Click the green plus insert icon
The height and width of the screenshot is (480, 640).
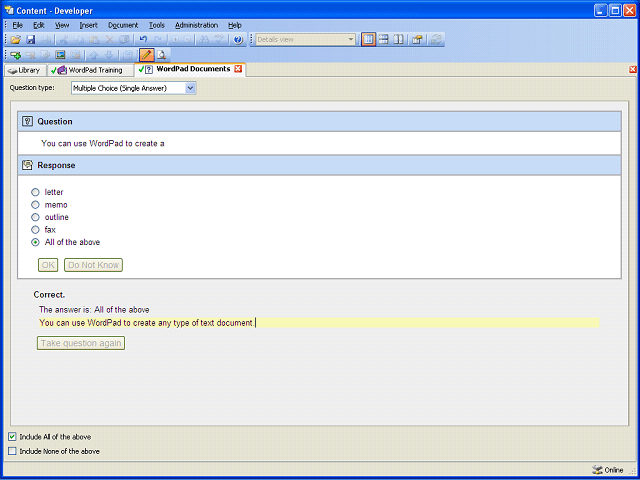pos(16,55)
